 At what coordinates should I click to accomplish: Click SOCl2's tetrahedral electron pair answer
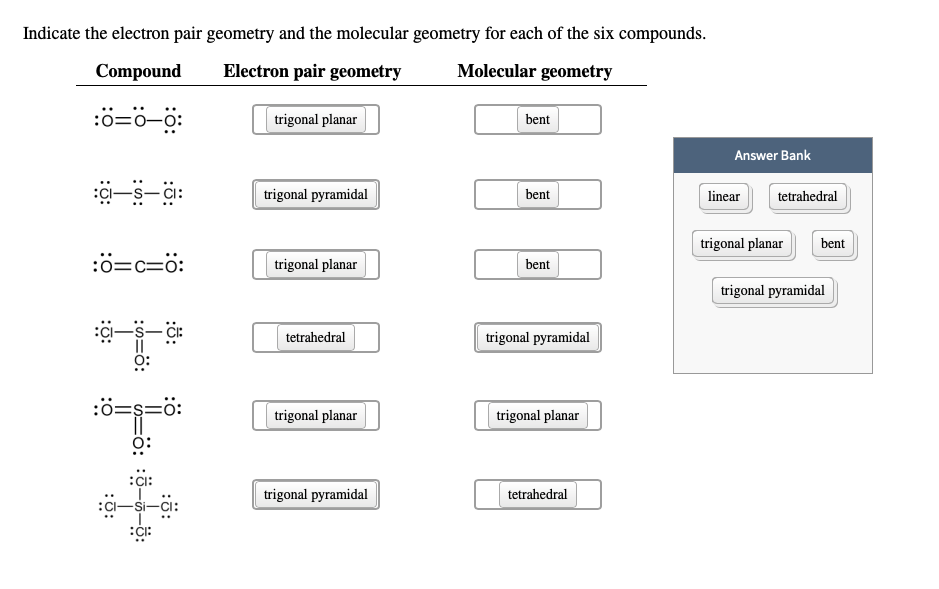(315, 337)
